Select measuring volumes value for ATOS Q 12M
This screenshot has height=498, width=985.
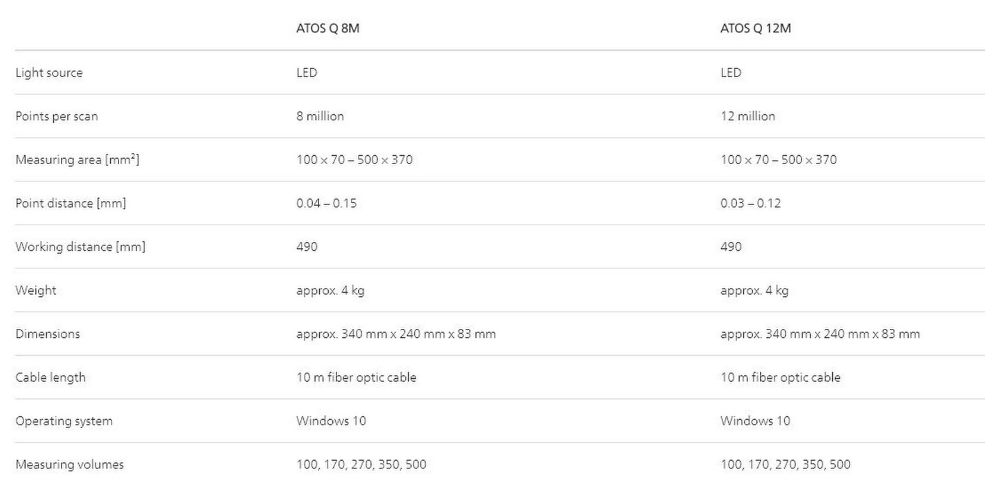(786, 464)
